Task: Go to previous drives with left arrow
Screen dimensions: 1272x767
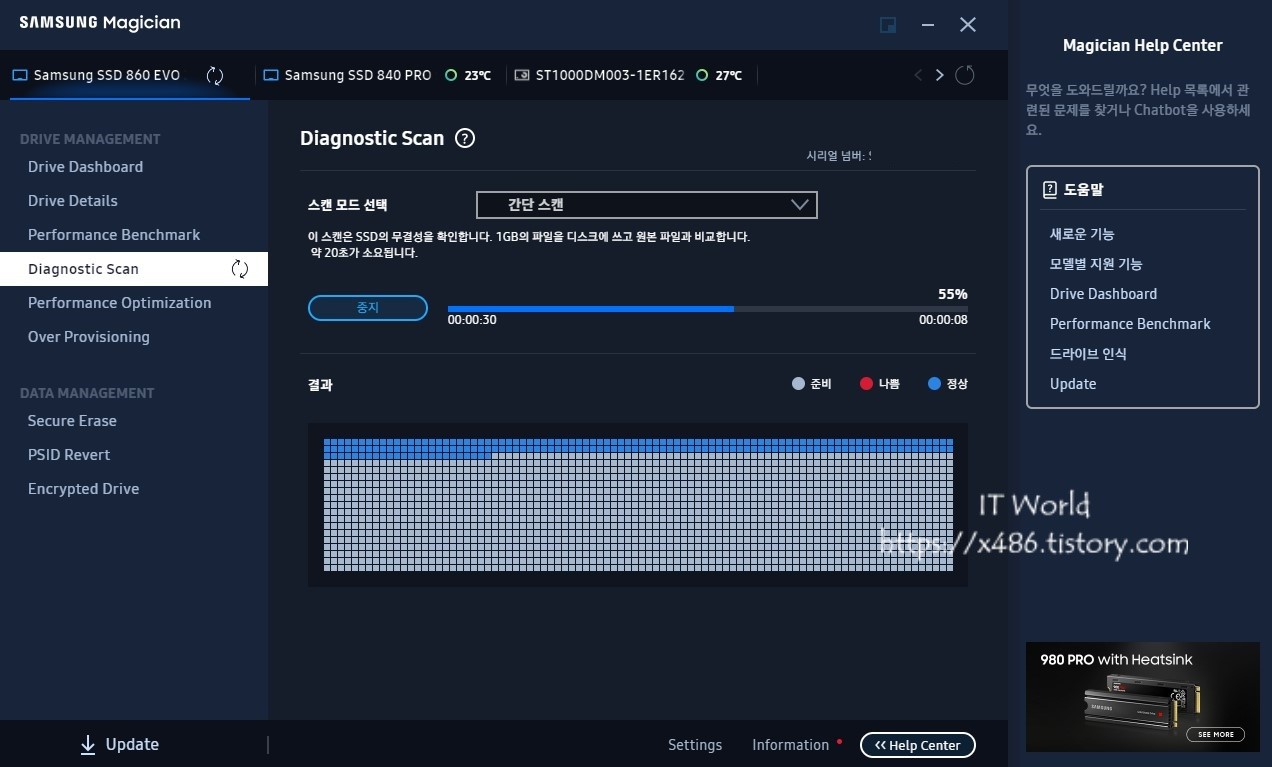Action: click(x=918, y=75)
